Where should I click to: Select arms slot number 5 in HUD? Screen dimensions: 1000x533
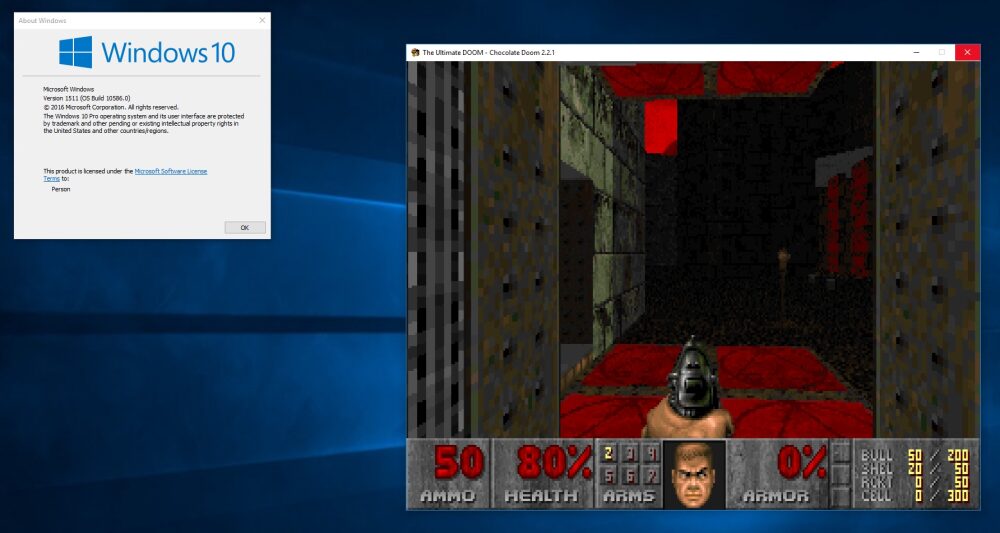(x=608, y=476)
